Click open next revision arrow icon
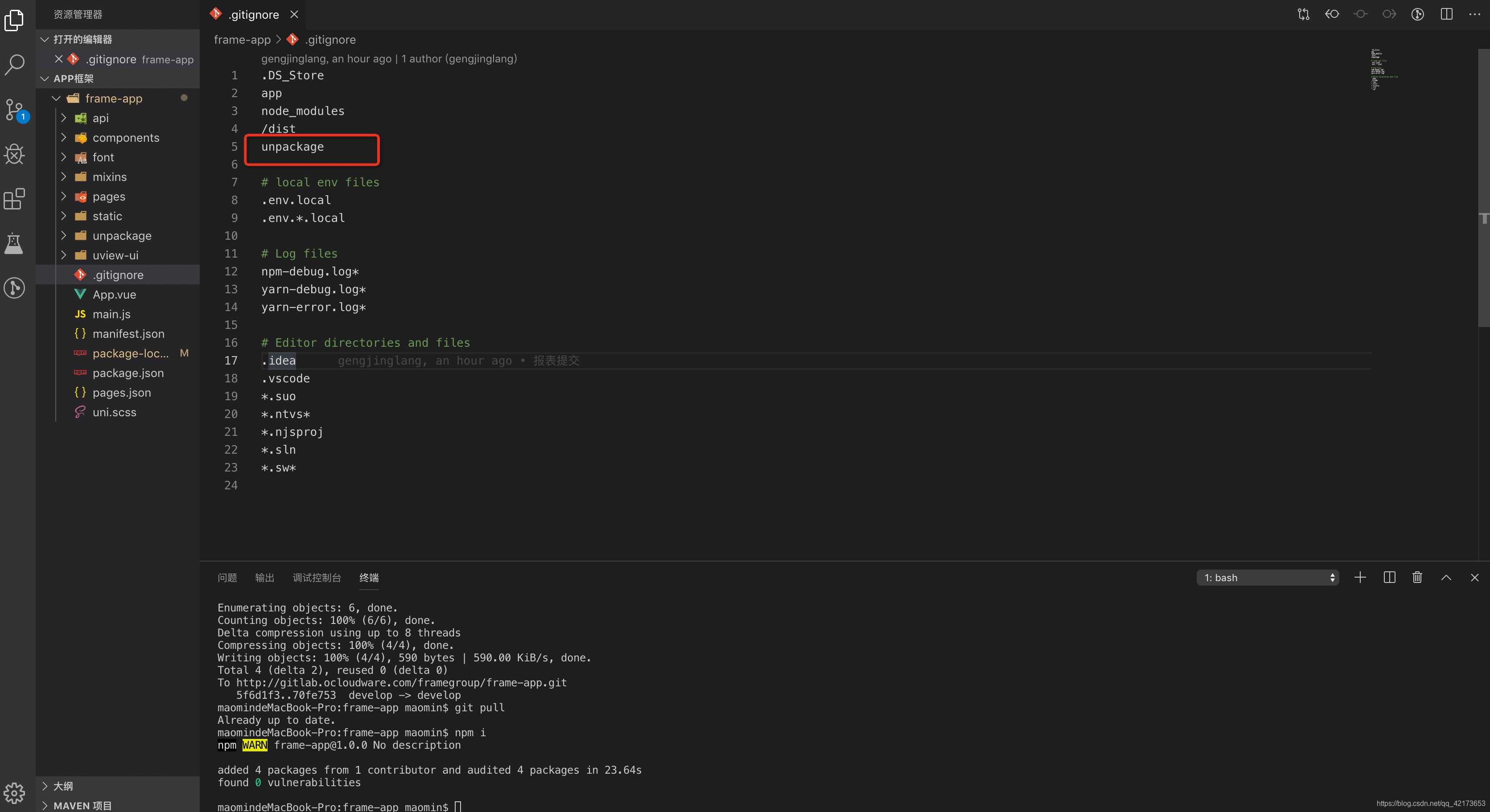Image resolution: width=1490 pixels, height=812 pixels. pos(1389,14)
